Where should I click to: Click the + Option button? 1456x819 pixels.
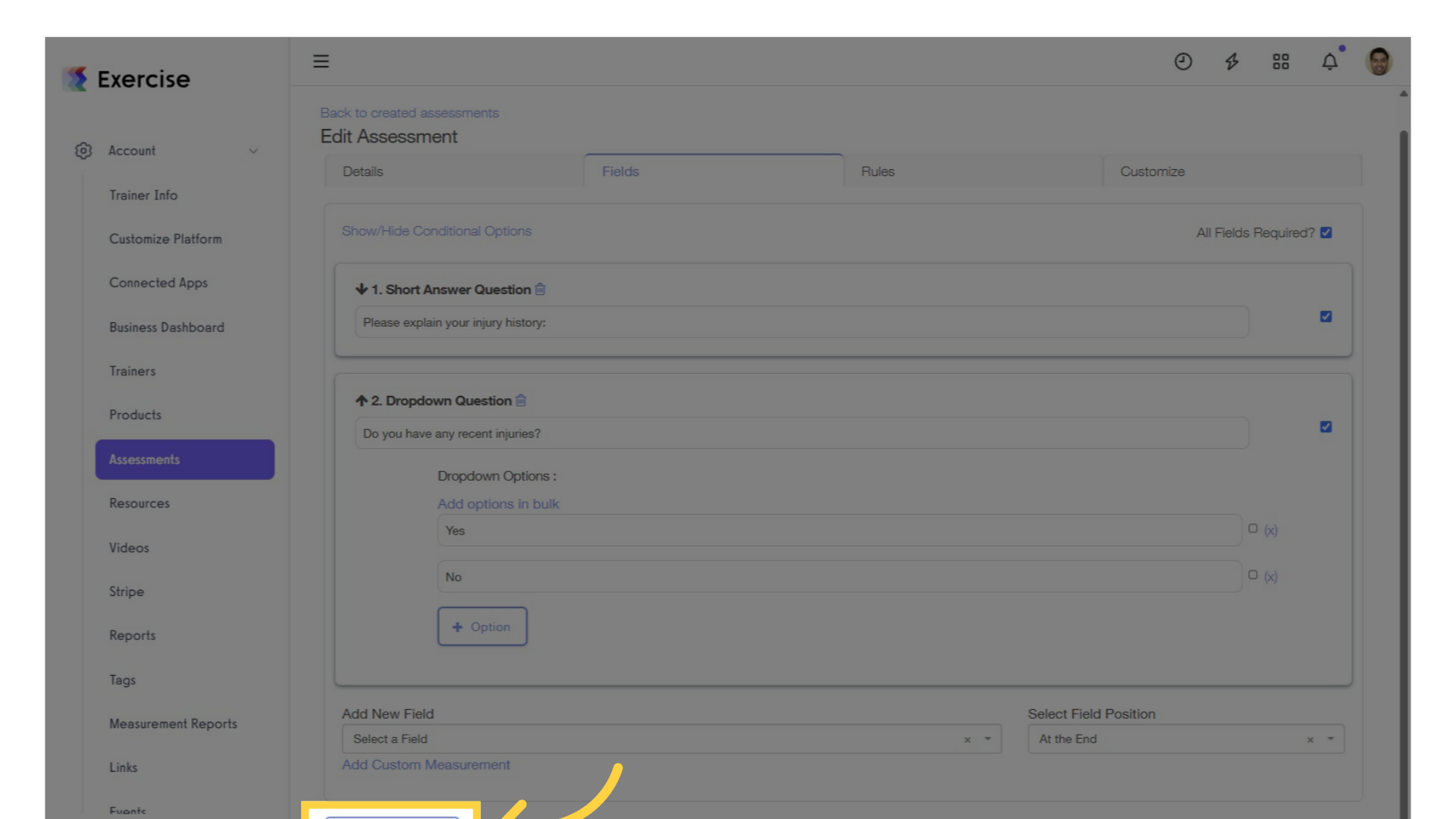click(482, 626)
